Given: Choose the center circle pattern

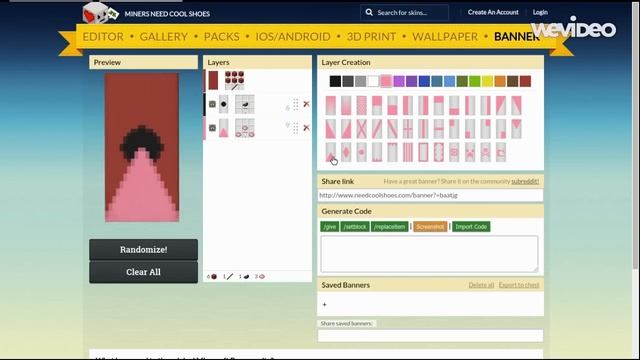Looking at the screenshot, I should tap(362, 152).
